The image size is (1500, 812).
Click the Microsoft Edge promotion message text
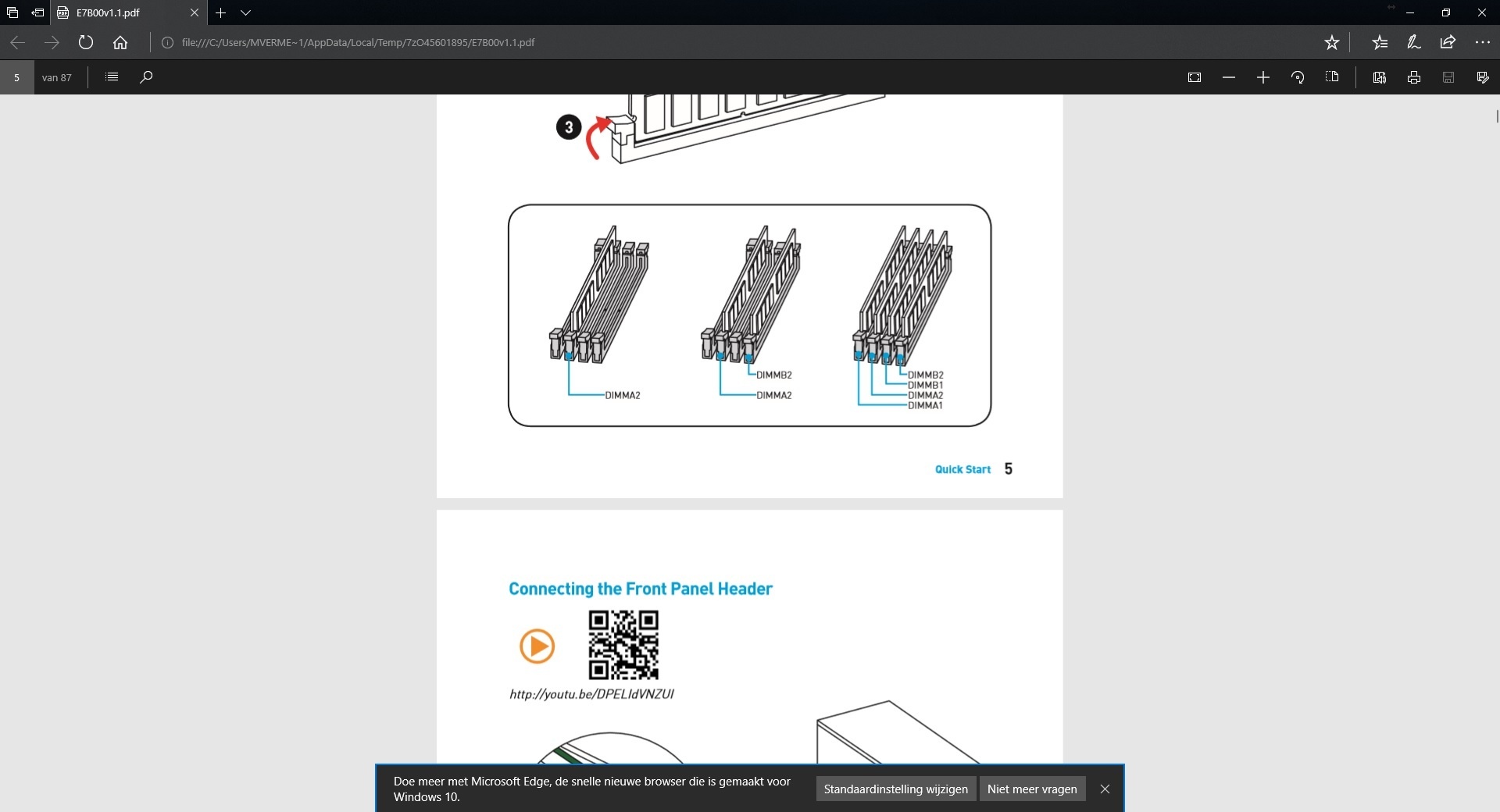coord(592,789)
